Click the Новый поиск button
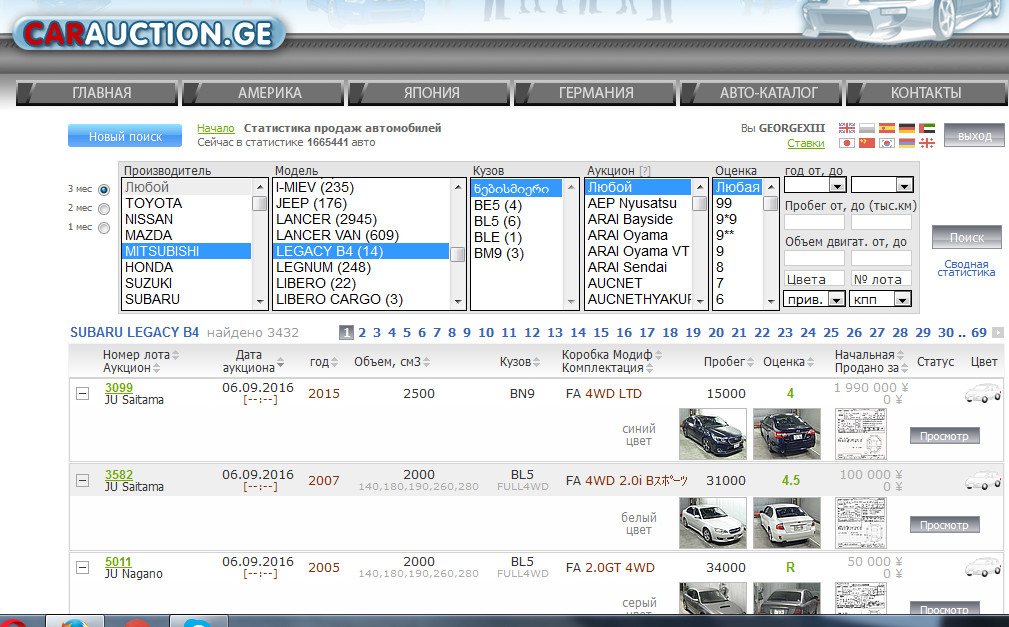The image size is (1009, 627). coord(125,136)
